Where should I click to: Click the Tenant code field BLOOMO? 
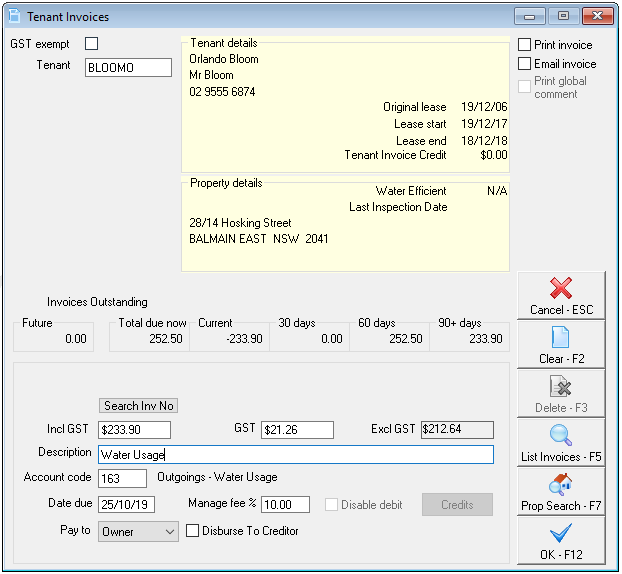(x=128, y=67)
